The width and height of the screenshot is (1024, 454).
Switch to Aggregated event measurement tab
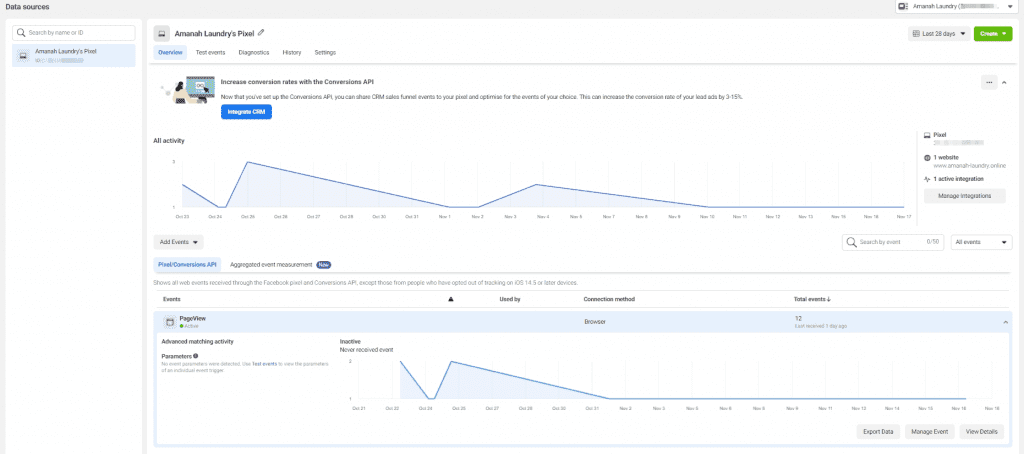tap(271, 265)
